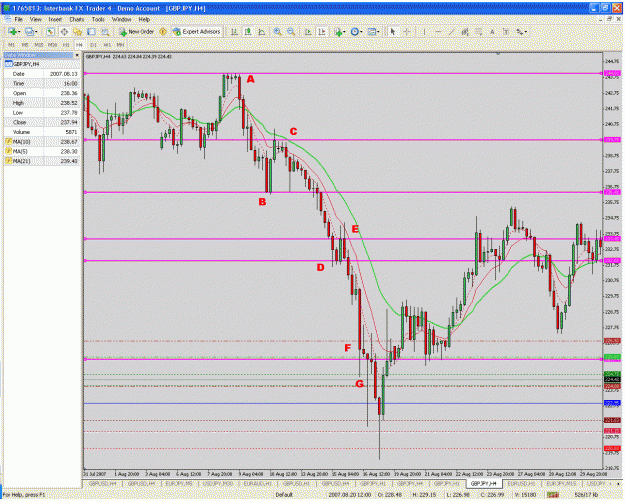Open a new chart from toolbar icon
This screenshot has height=501, width=625.
[x=12, y=32]
